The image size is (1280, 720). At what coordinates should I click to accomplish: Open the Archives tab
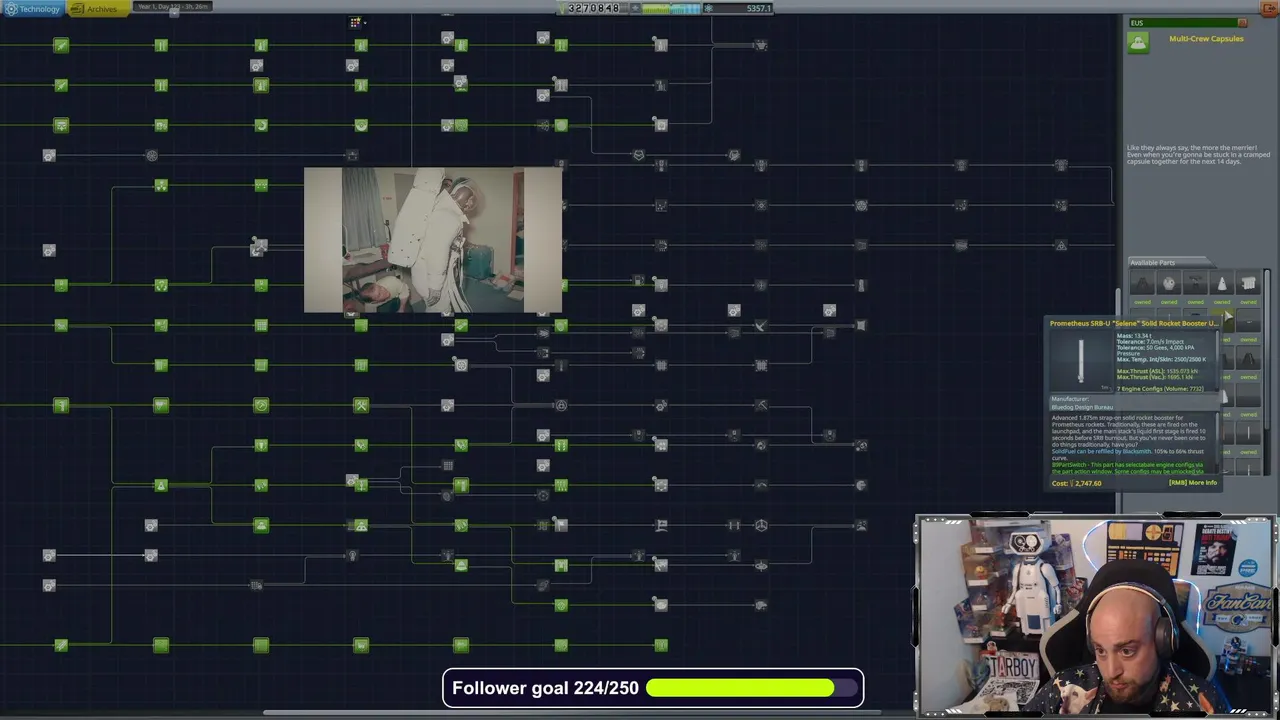[96, 9]
